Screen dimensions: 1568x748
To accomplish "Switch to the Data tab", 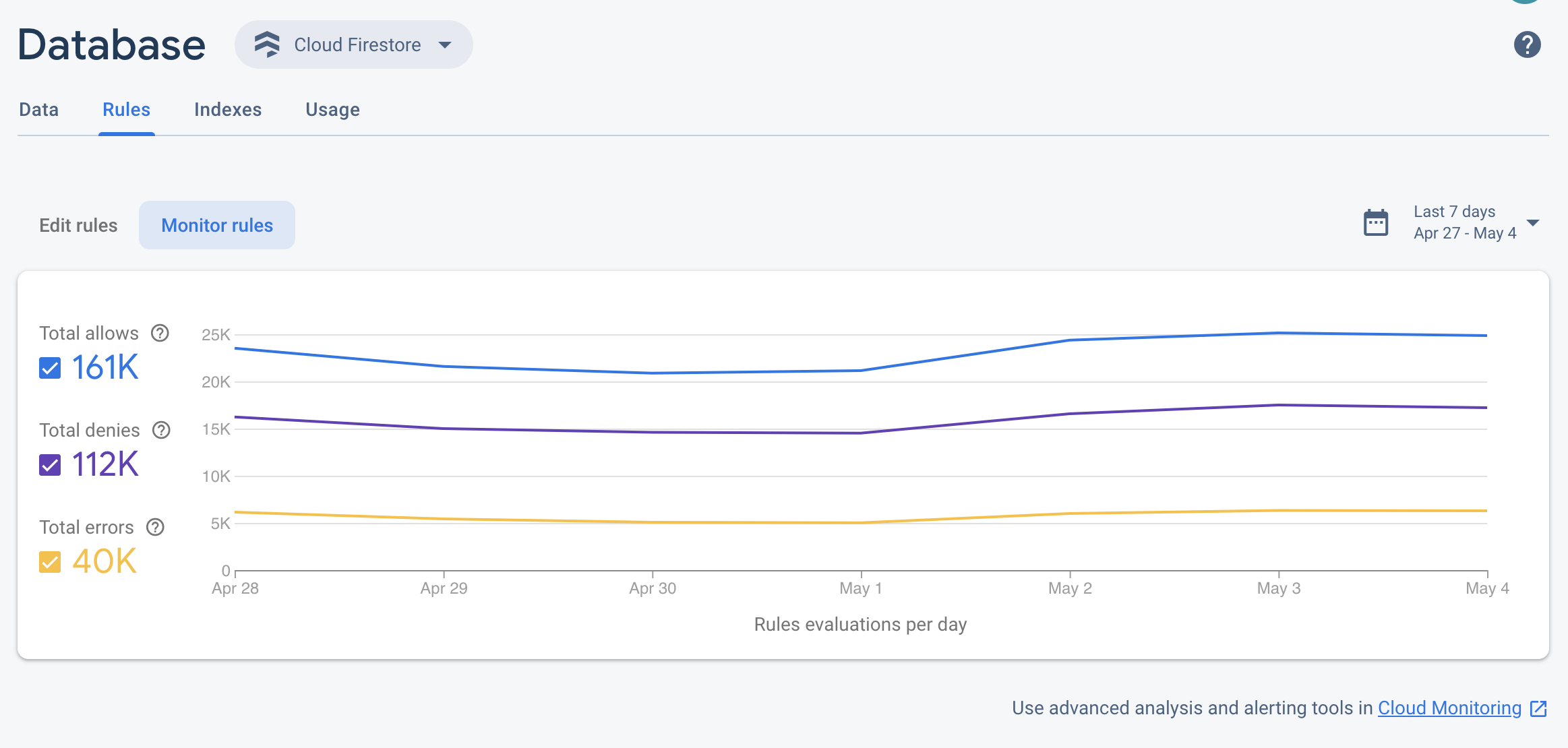I will (39, 109).
